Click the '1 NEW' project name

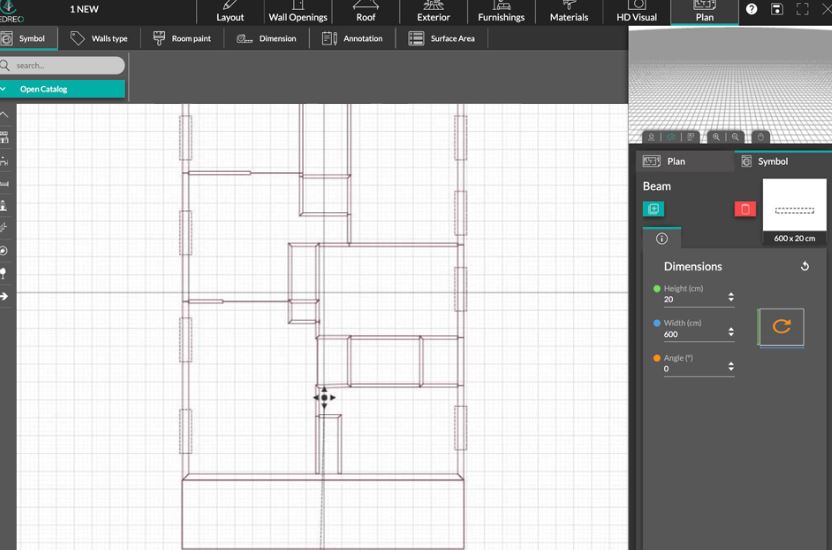click(x=84, y=9)
